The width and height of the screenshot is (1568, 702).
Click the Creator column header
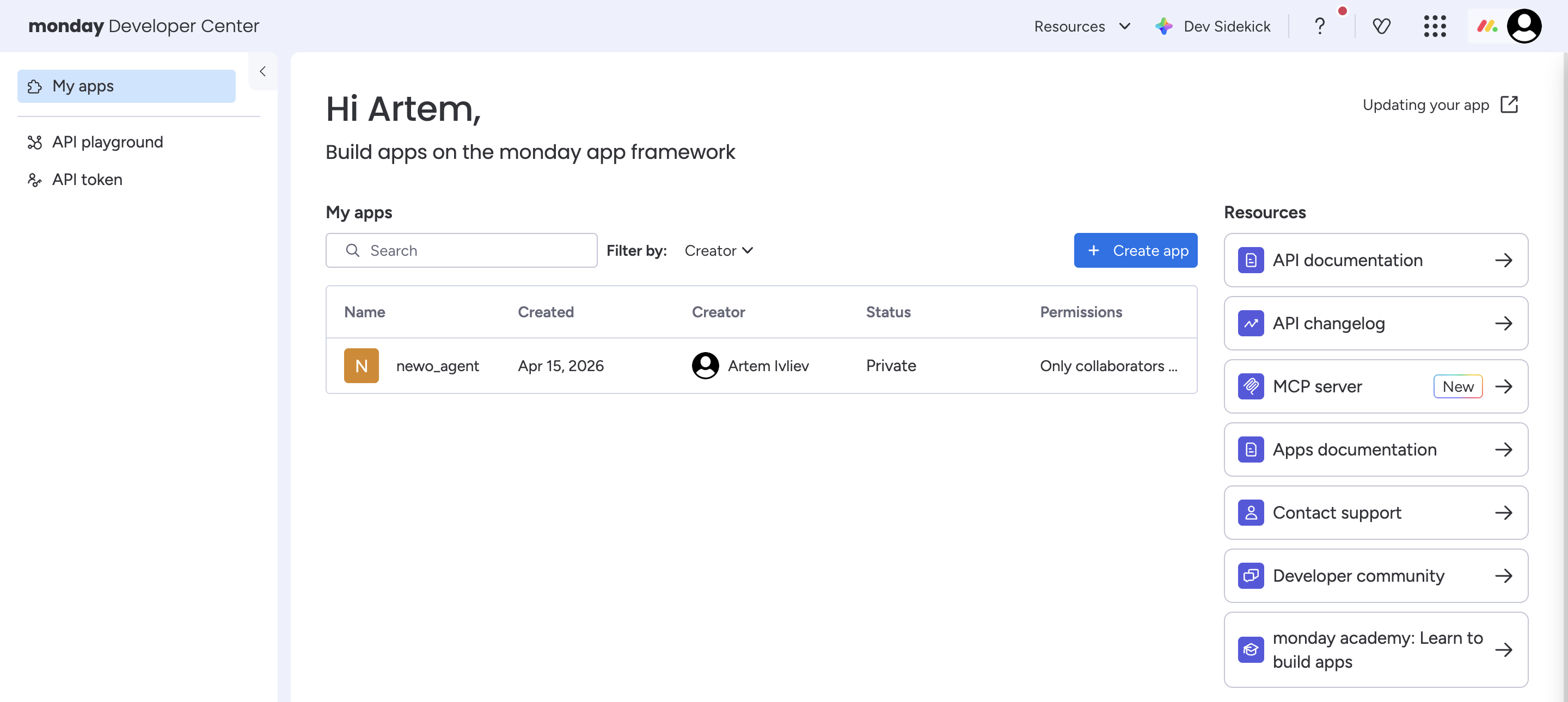pyautogui.click(x=718, y=312)
